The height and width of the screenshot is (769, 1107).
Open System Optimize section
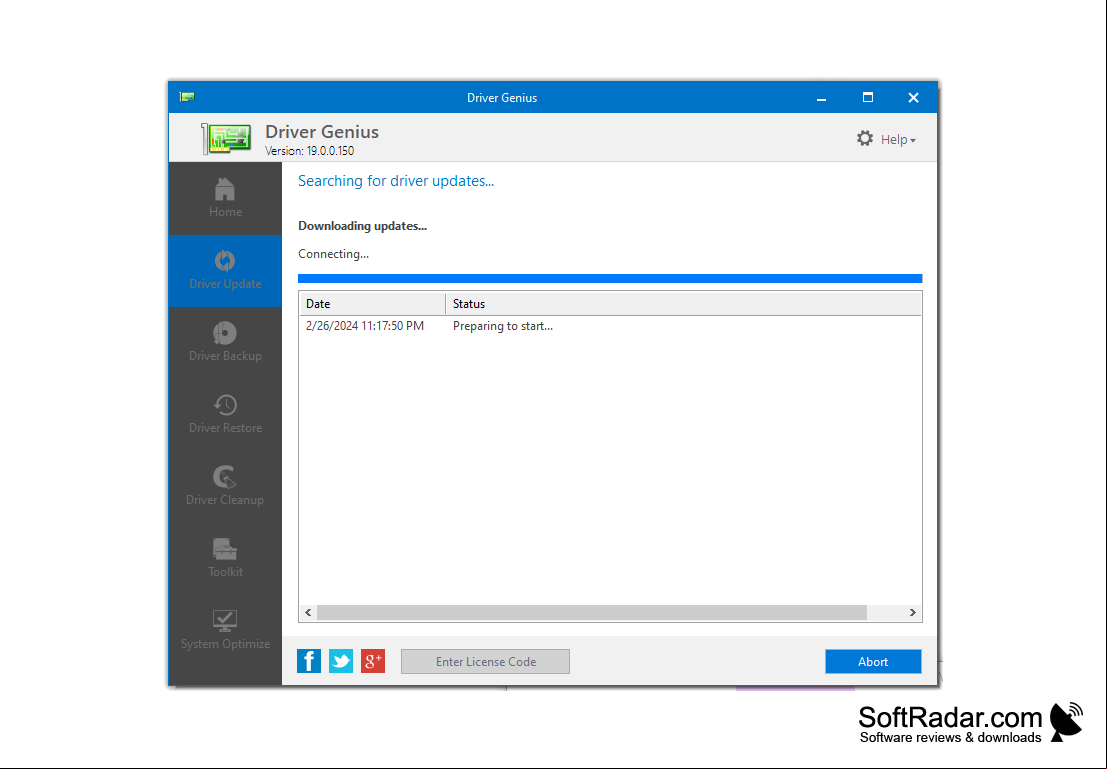tap(225, 631)
